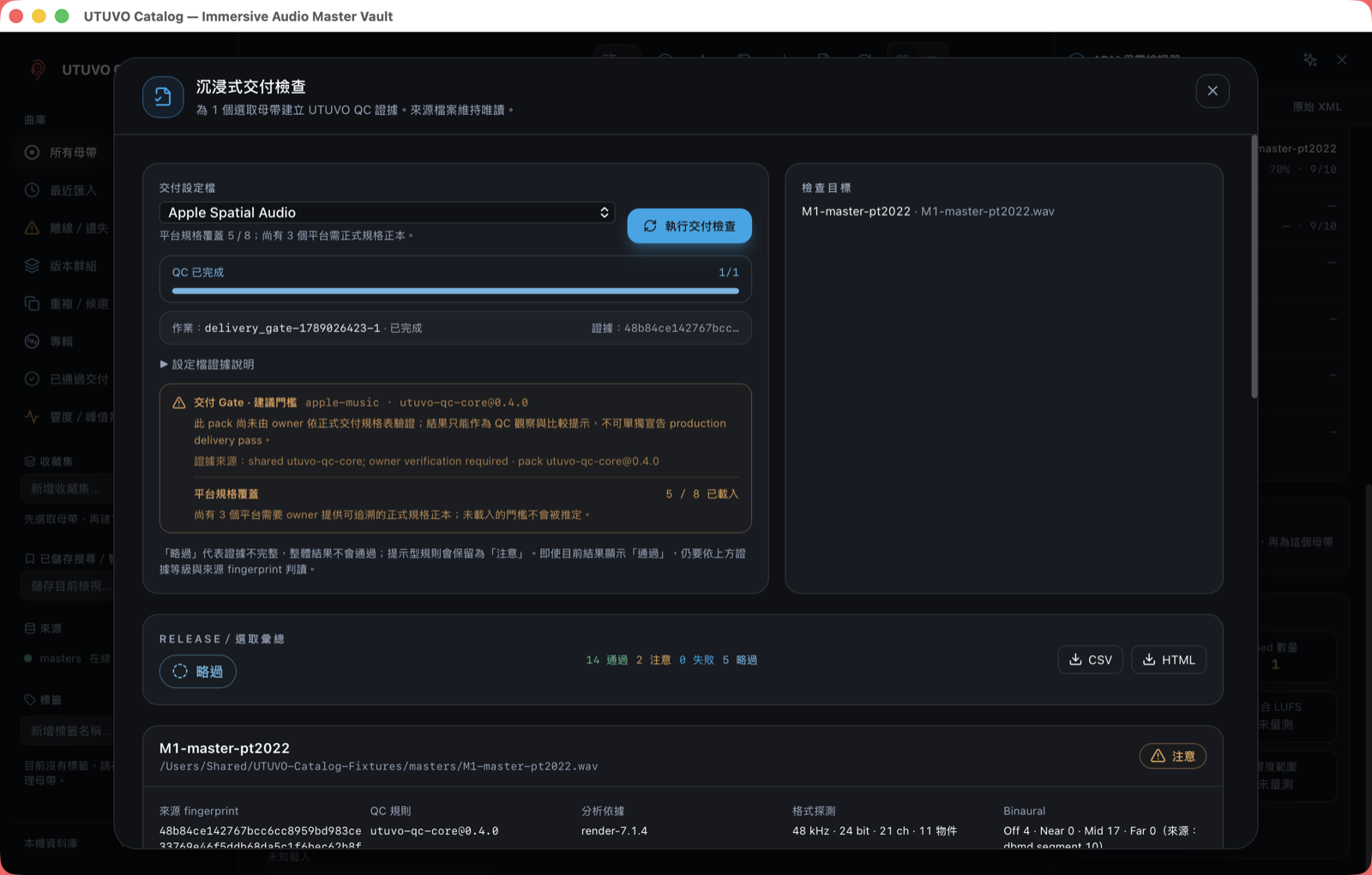
Task: Select the 已通過交付 check icon in sidebar
Action: tap(32, 379)
